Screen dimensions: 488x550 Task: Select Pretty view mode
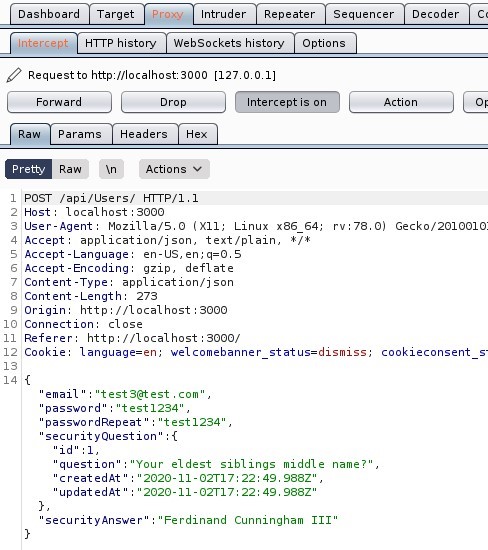pos(28,169)
